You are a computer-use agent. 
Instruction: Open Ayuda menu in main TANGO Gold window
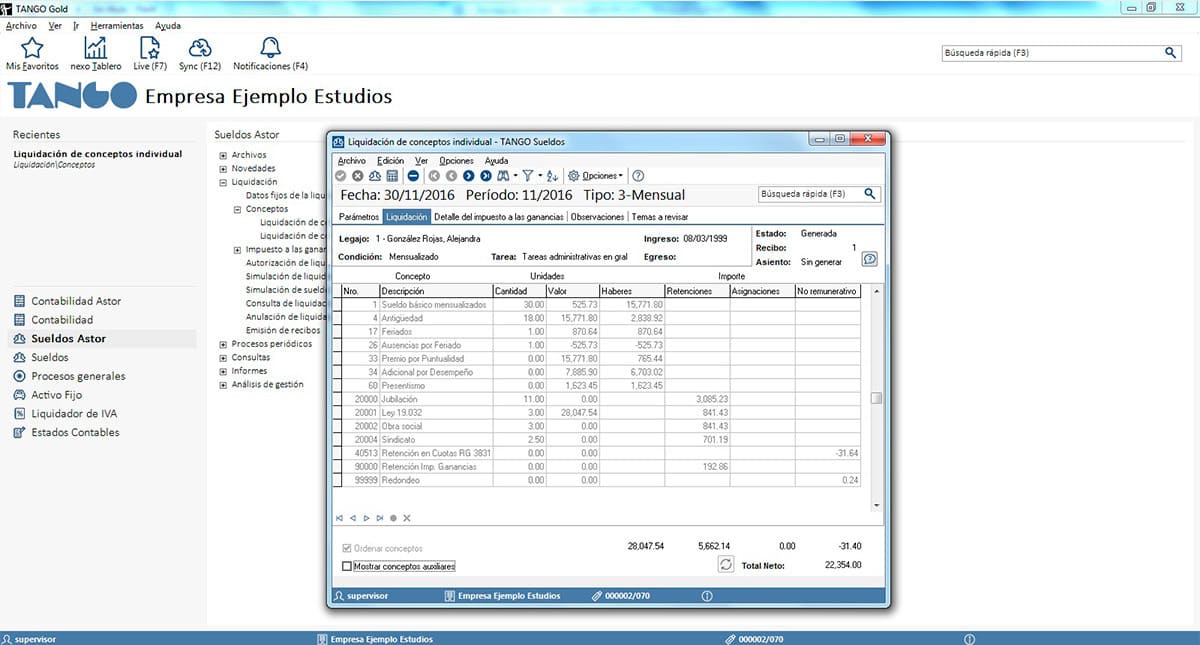pos(168,25)
